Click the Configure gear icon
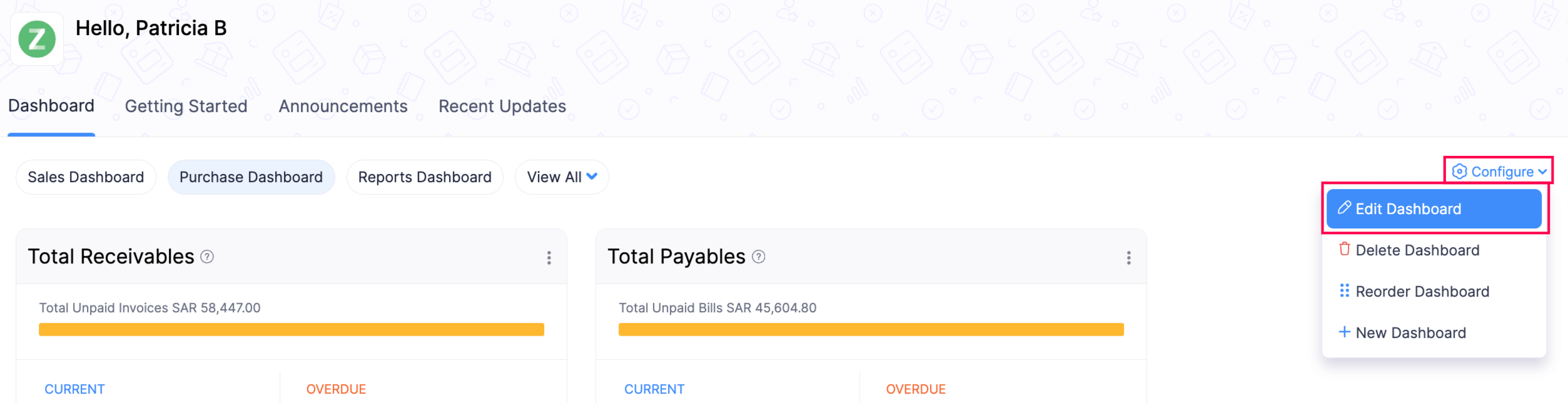 [x=1459, y=171]
